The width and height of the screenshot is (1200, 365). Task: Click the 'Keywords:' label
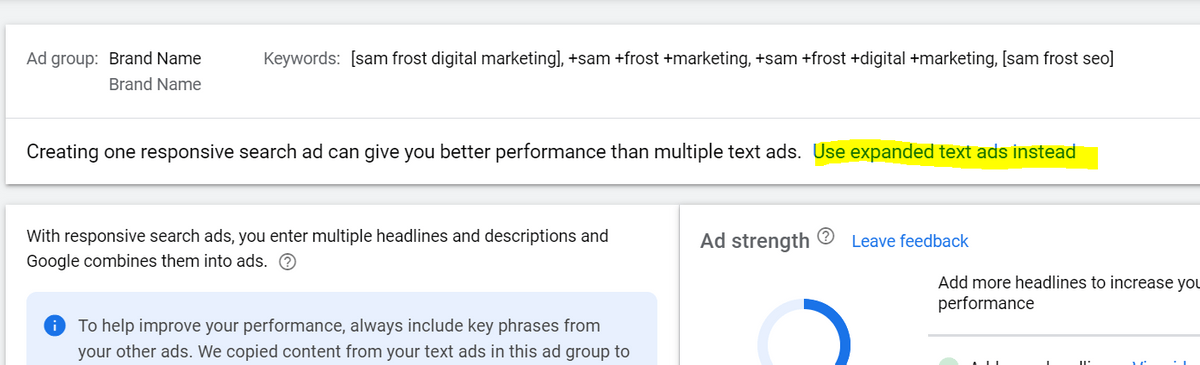point(302,58)
